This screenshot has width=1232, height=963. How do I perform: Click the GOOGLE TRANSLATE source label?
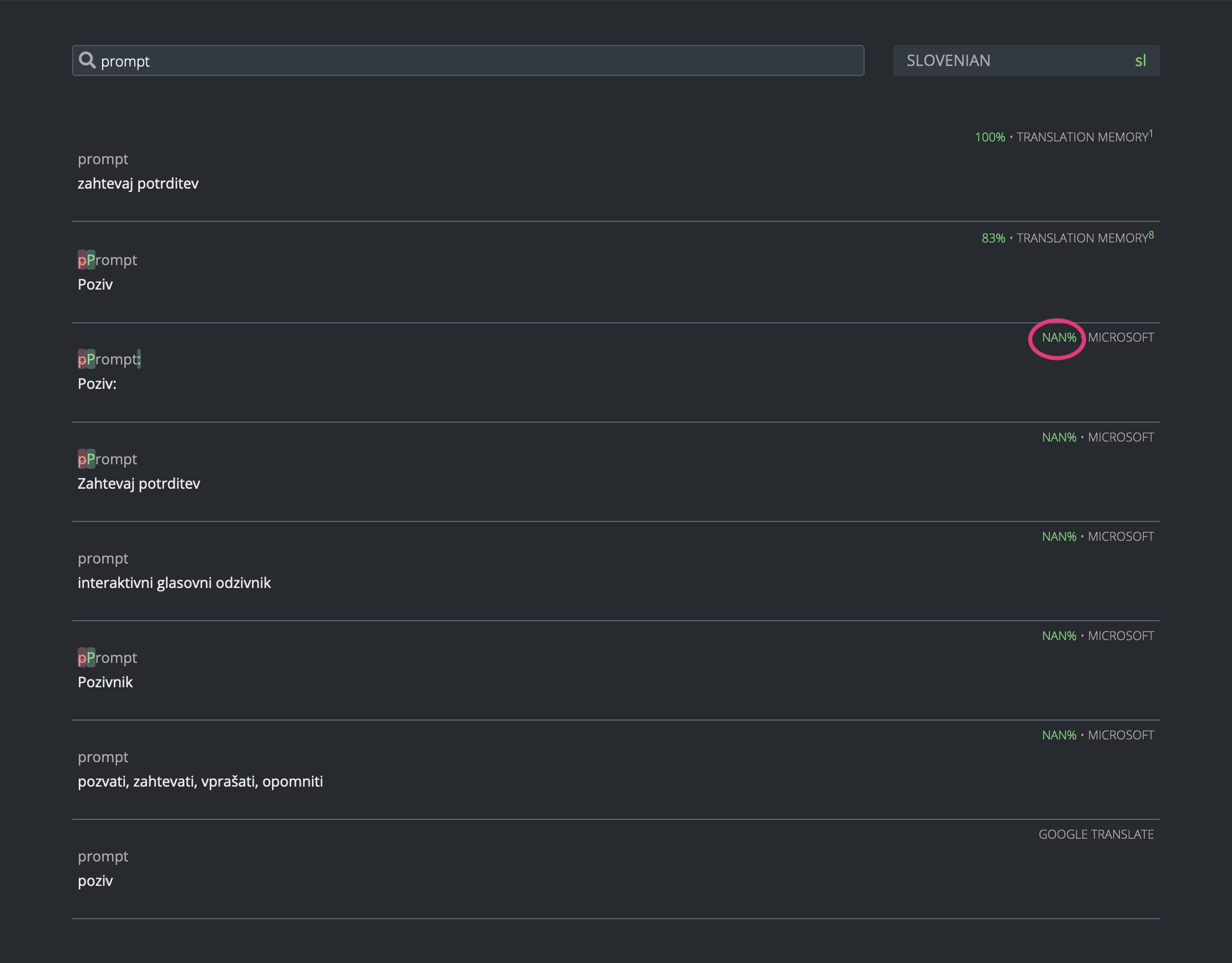1097,834
